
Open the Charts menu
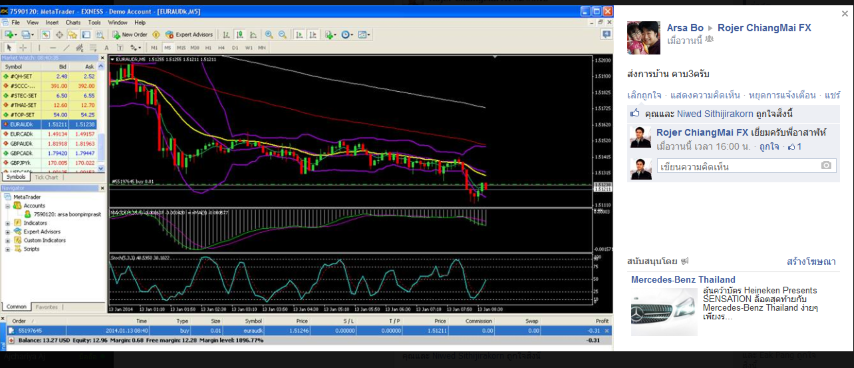point(73,22)
